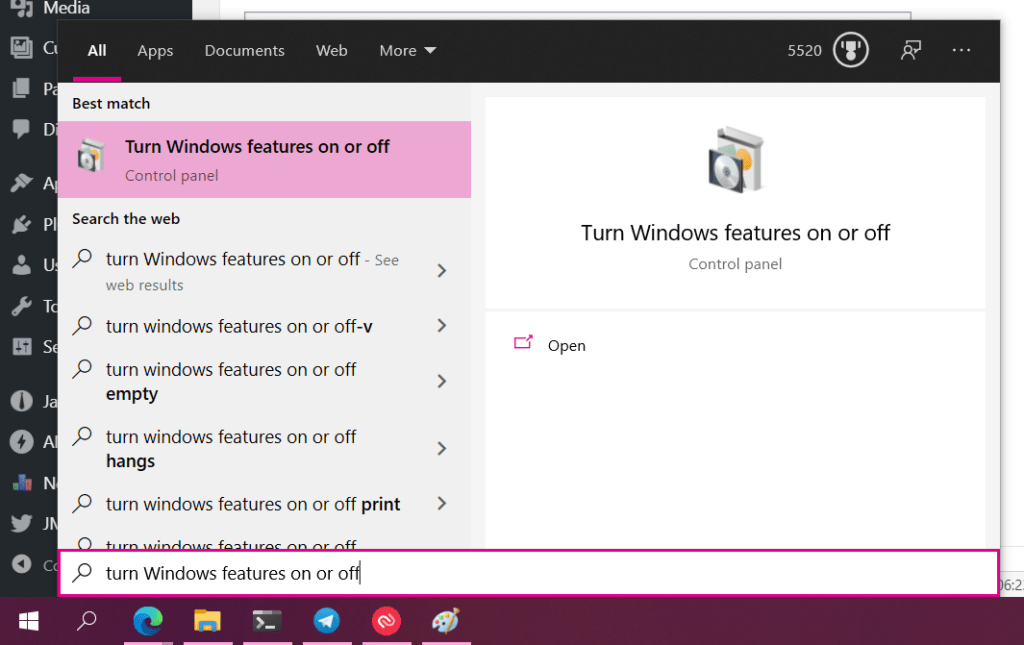Expand arrow for 'on or off hangs' suggestion
This screenshot has width=1024, height=645.
[442, 448]
